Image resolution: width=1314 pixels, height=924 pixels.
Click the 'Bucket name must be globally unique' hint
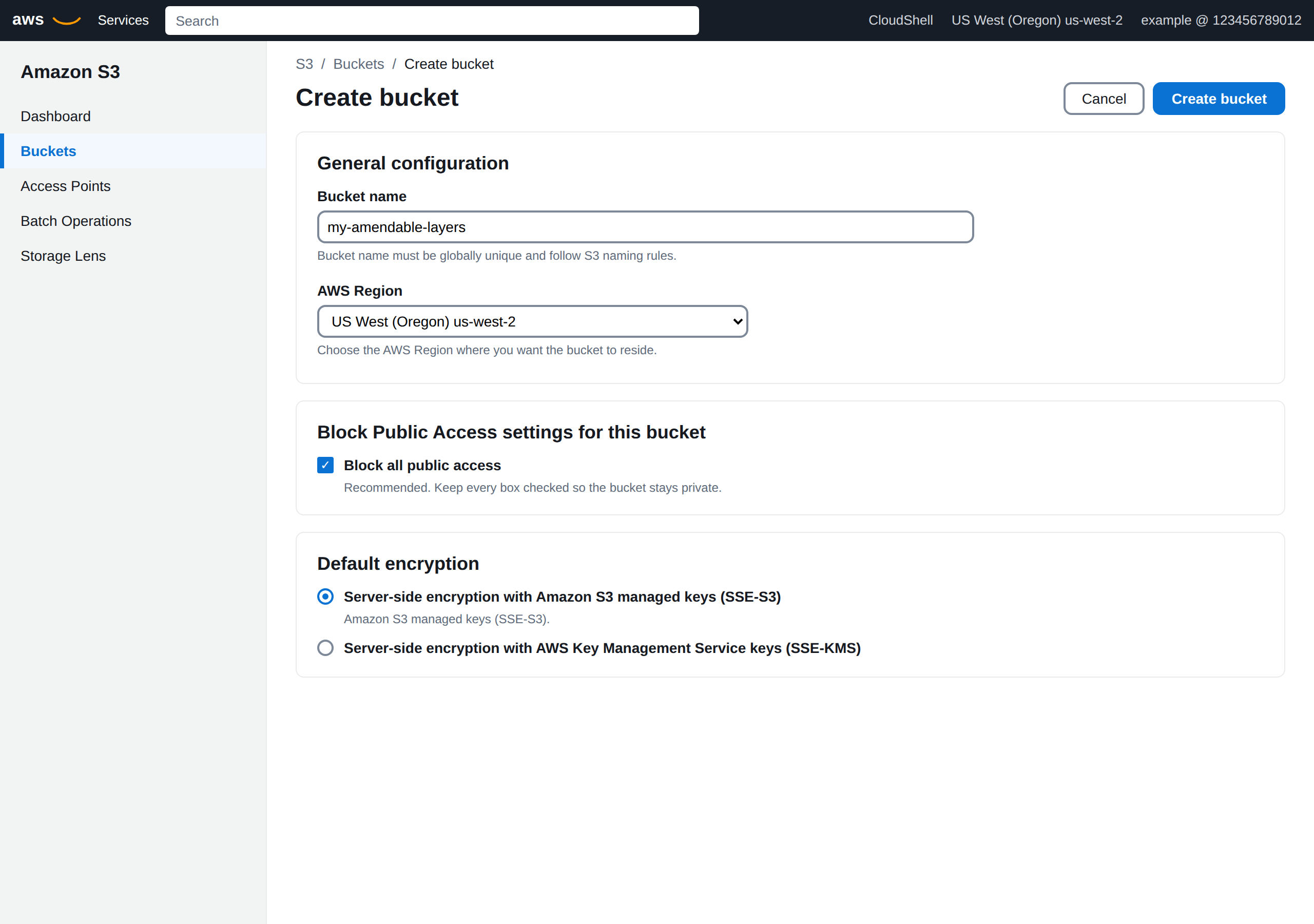tap(496, 256)
